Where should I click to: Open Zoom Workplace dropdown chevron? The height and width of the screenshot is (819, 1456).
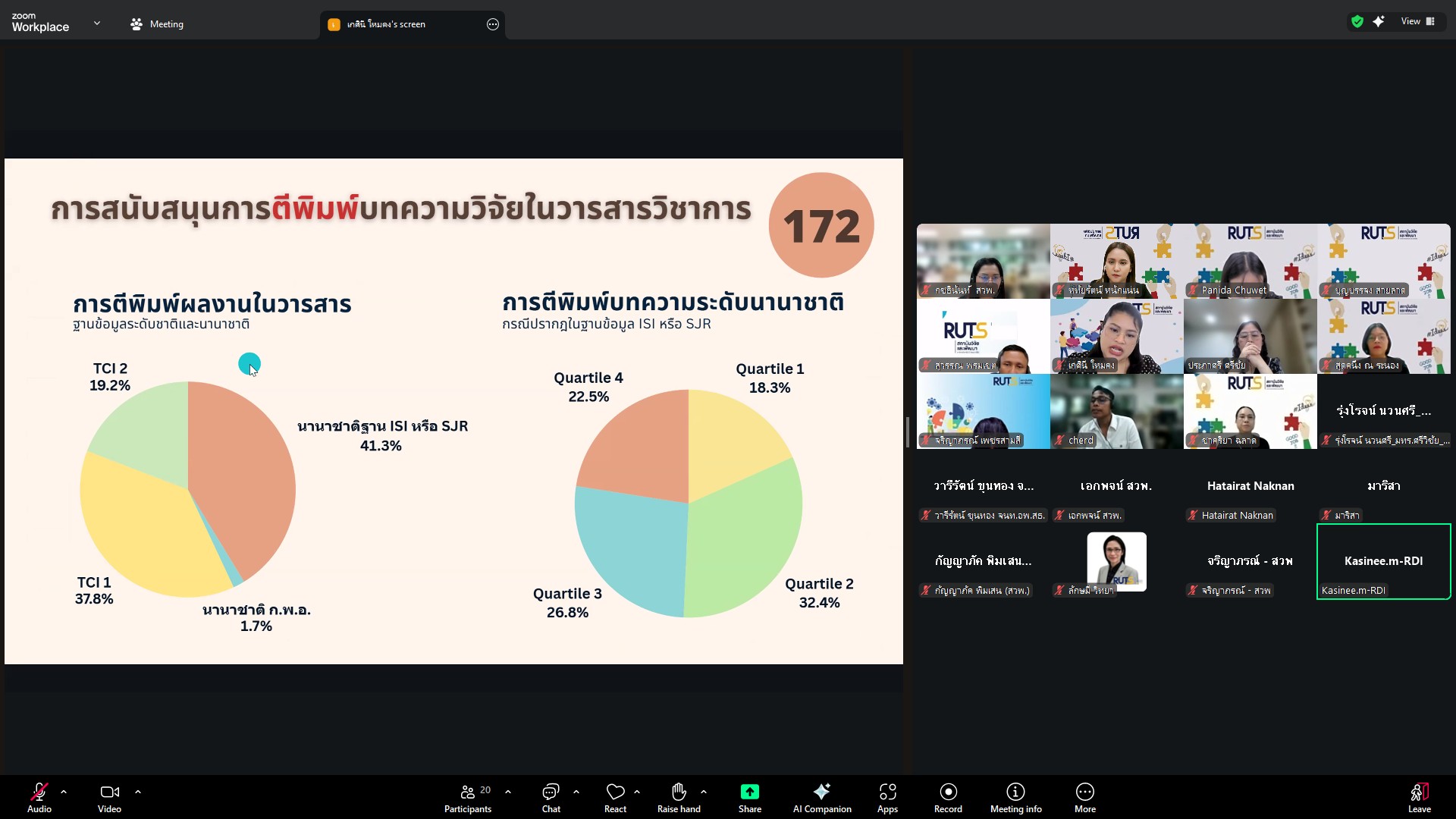(97, 24)
